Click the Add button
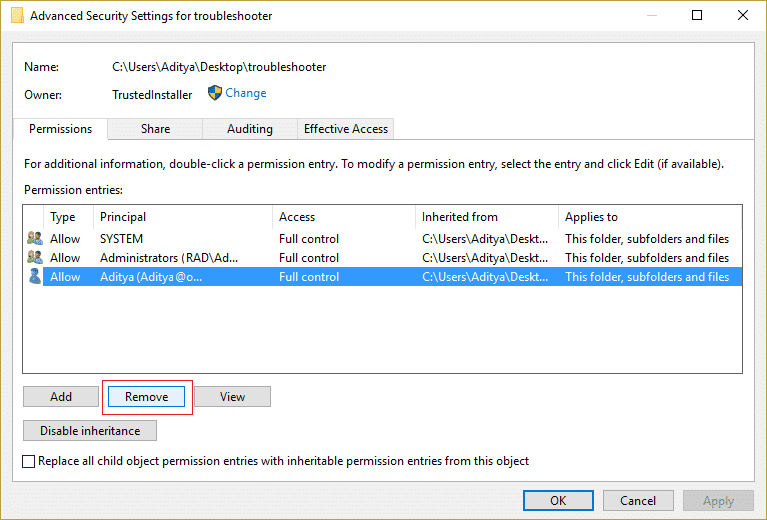Screen dimensions: 767x520 (x=61, y=397)
